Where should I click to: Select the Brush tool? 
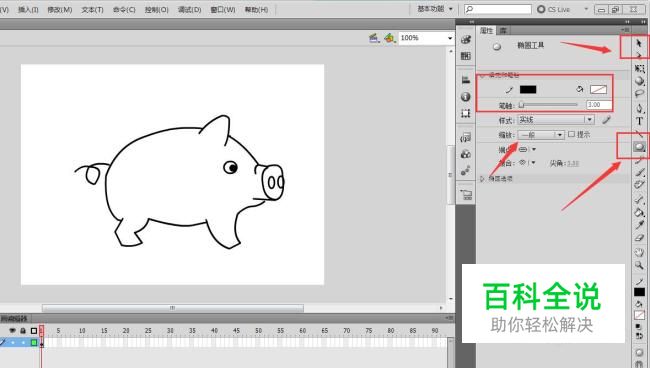click(639, 172)
